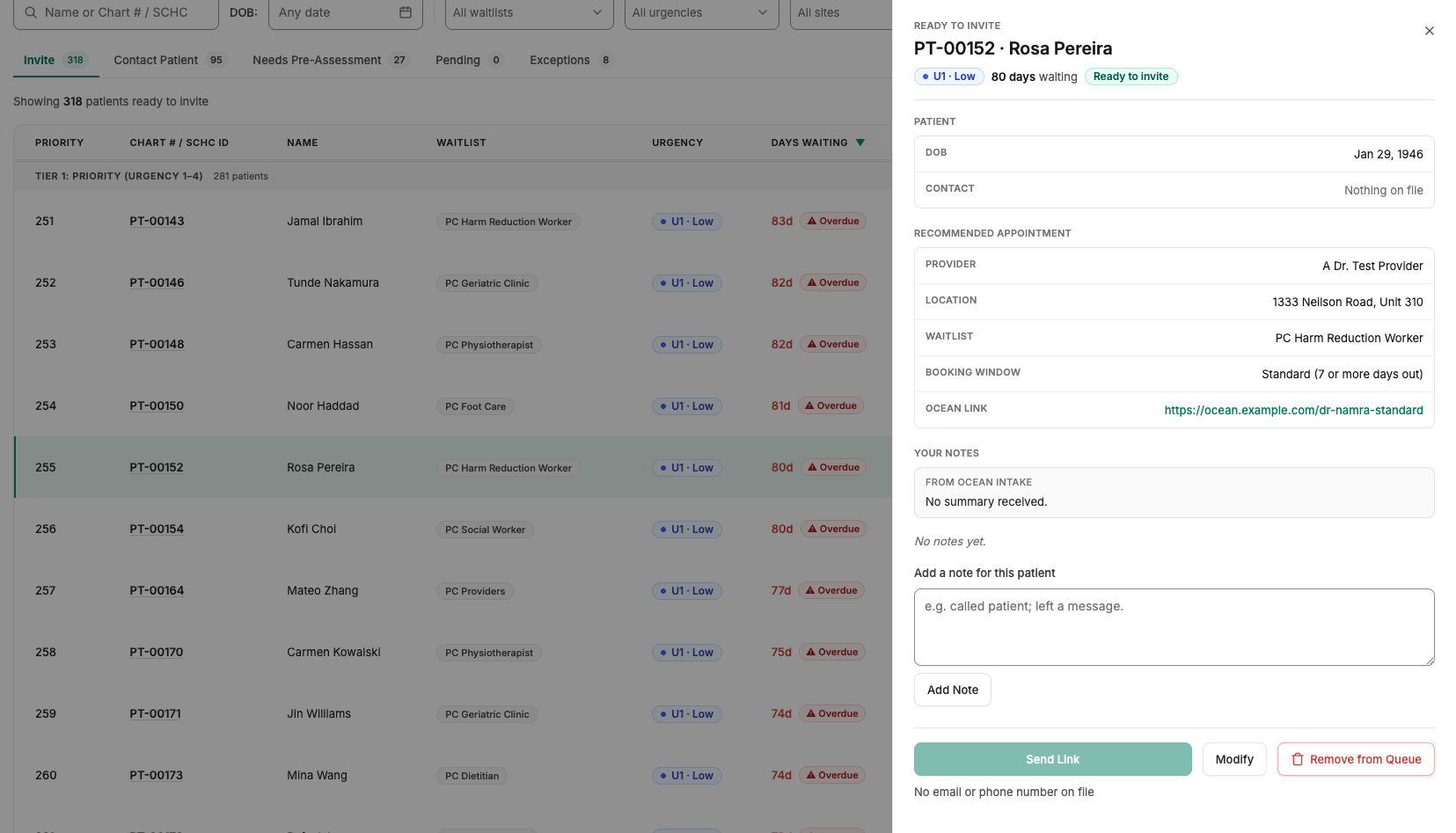Viewport: 1456px width, 833px height.
Task: Click the patient note text area
Action: (1174, 627)
